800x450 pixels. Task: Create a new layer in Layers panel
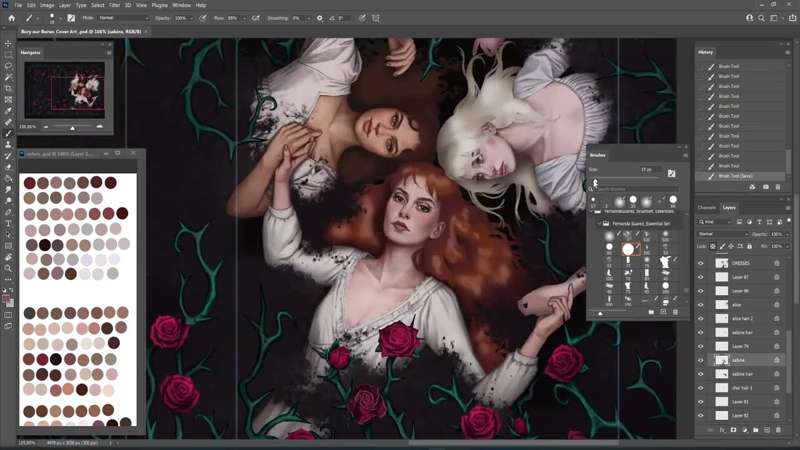(766, 430)
